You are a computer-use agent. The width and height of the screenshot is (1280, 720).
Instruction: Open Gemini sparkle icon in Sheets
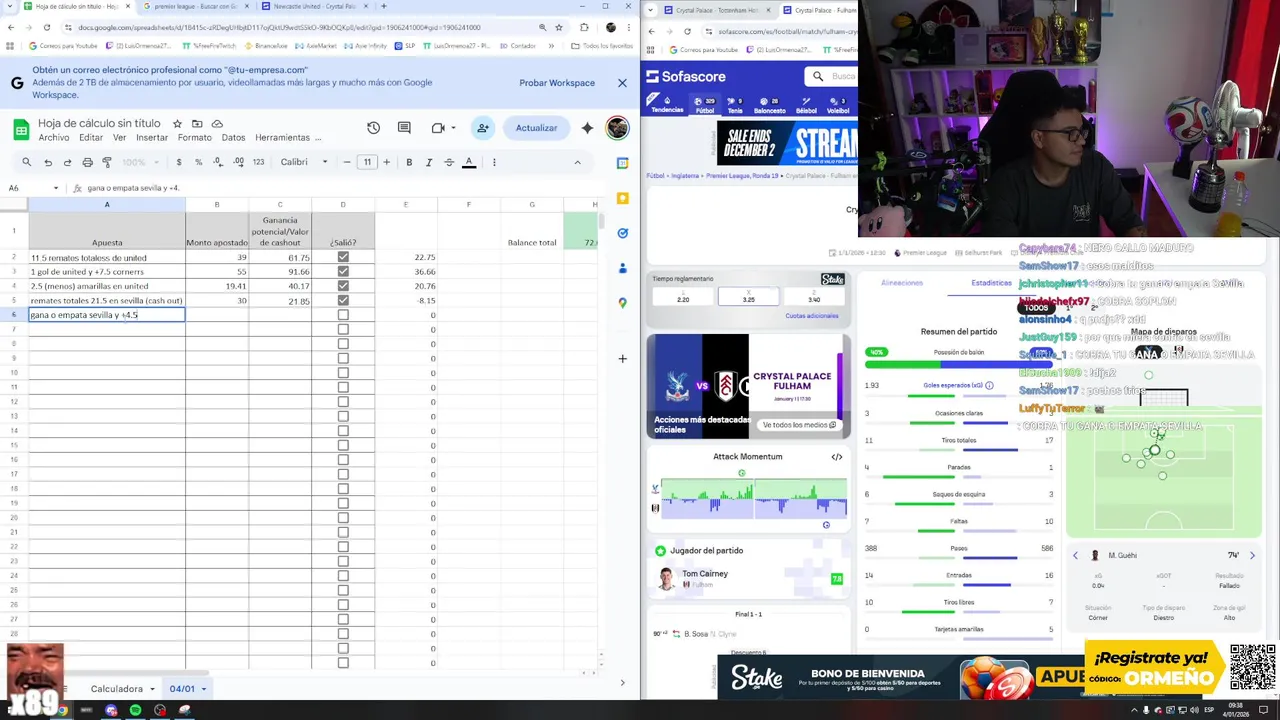(x=587, y=128)
